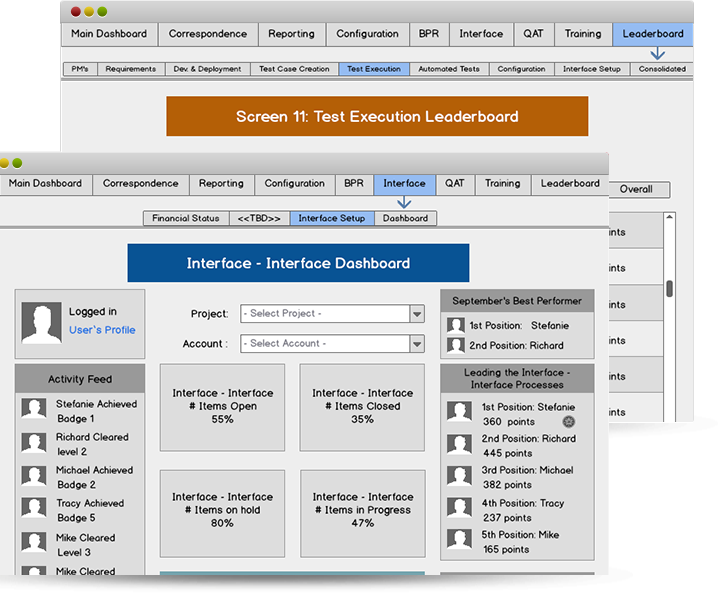
Task: Click the Overall button
Action: (x=639, y=190)
